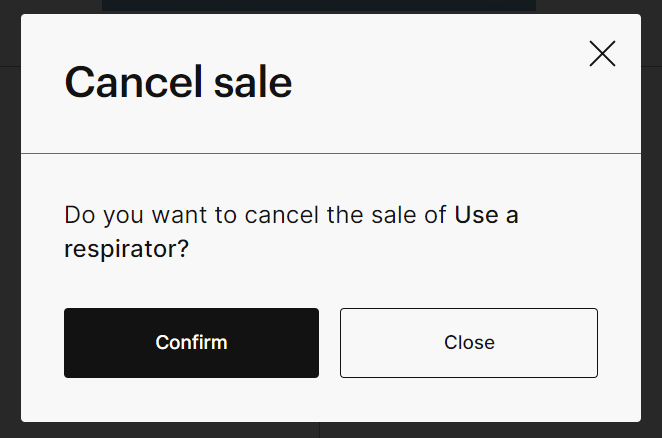Click the X icon to dismiss the dialog
This screenshot has height=438, width=662.
[x=602, y=54]
